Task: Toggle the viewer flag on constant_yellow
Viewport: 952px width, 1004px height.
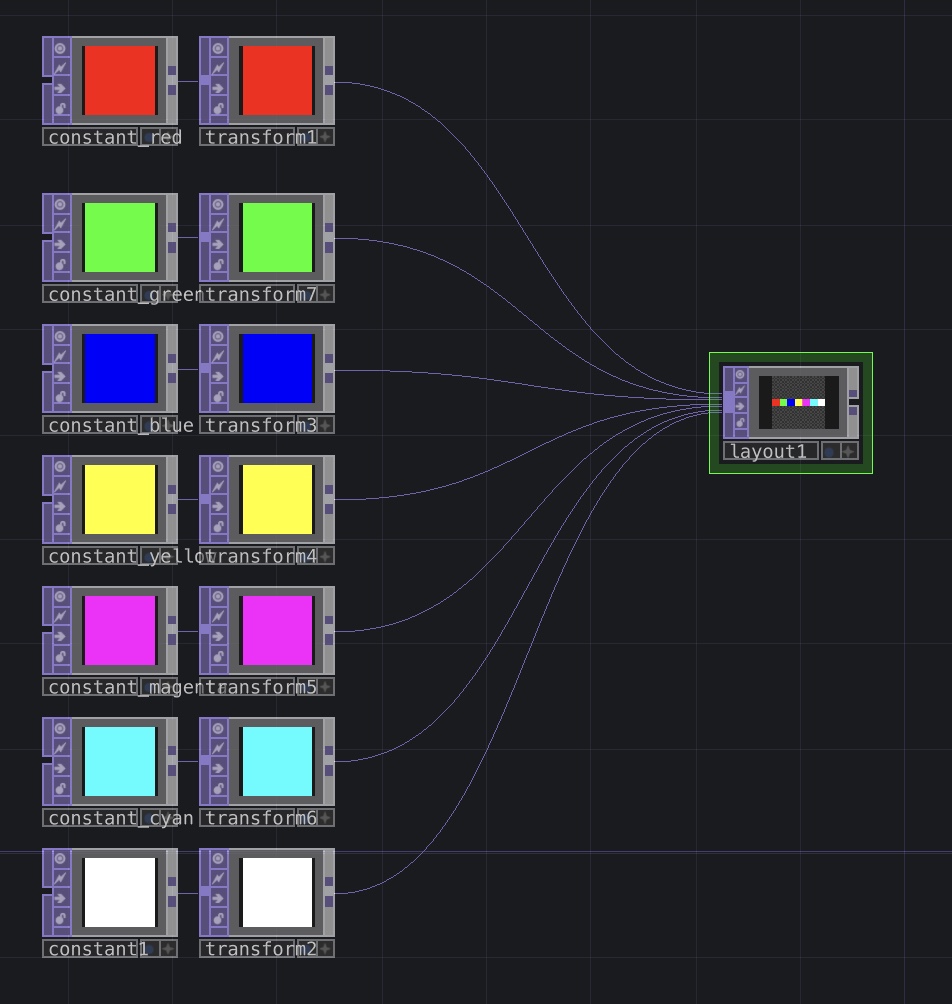Action: click(60, 467)
